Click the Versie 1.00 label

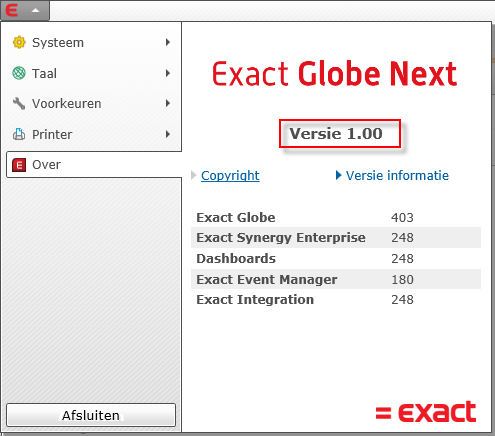pos(336,134)
